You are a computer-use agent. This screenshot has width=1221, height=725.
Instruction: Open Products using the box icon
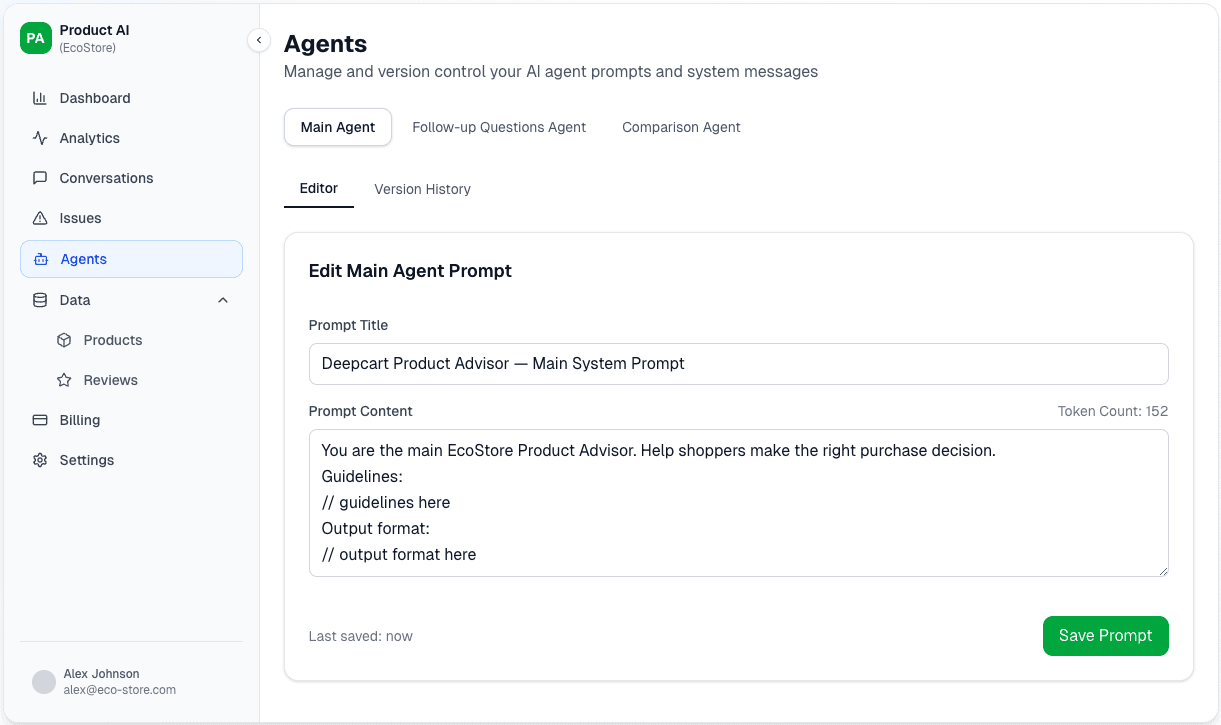(66, 340)
